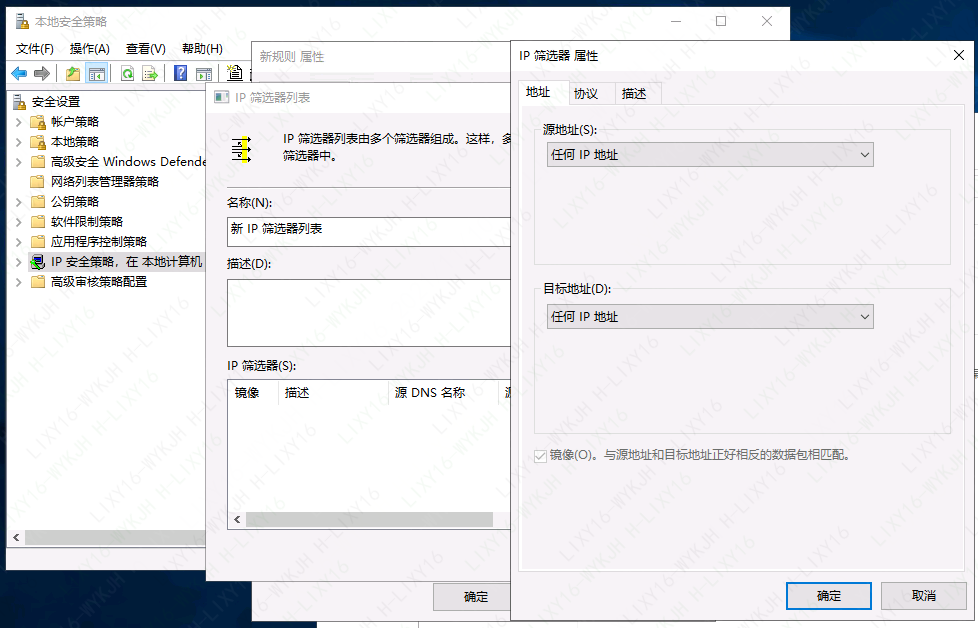
Task: Click the filter list horizontal scrollbar
Action: 369,519
